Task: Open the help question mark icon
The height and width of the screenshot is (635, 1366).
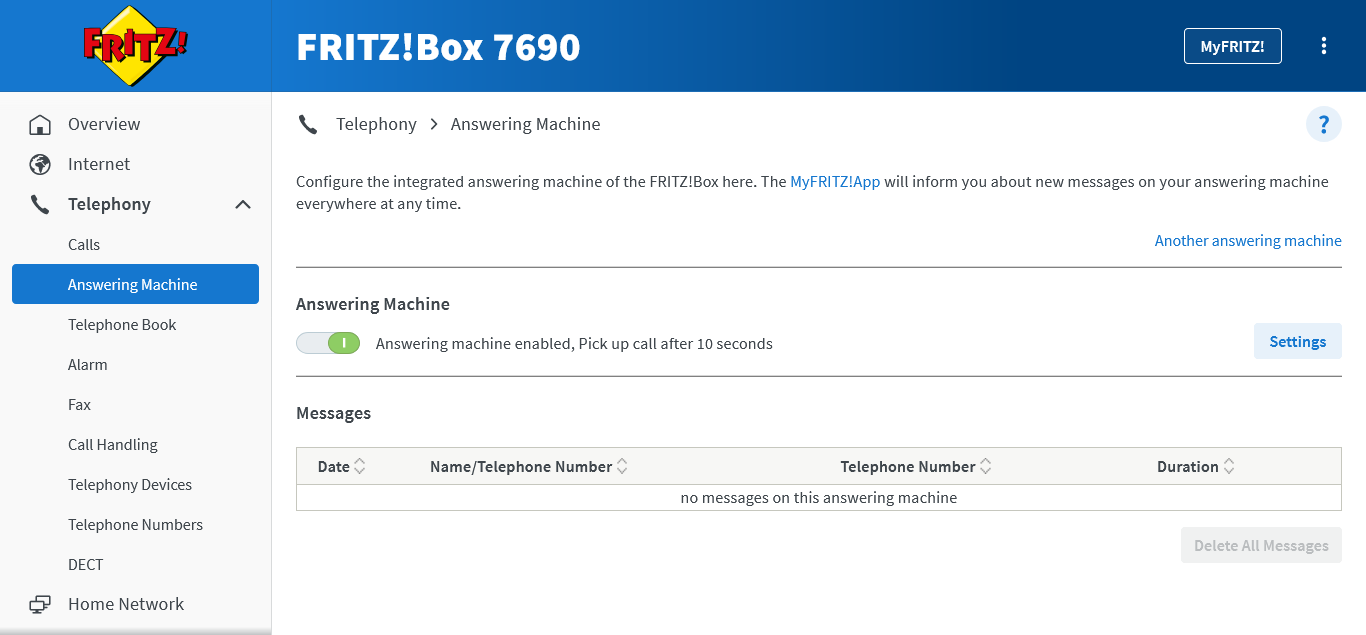Action: pyautogui.click(x=1323, y=125)
